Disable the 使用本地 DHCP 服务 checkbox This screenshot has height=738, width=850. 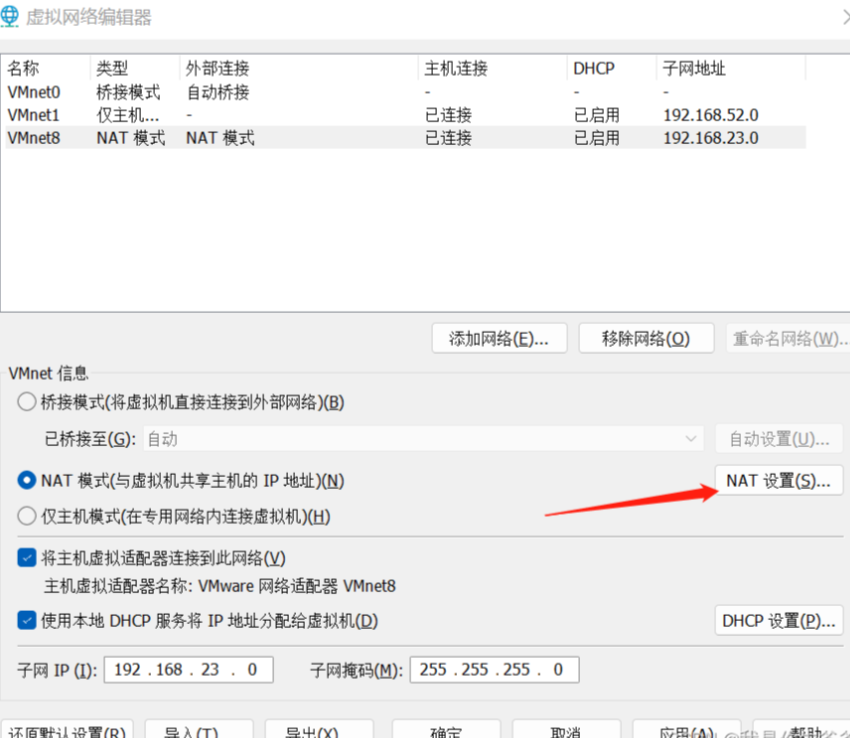point(25,621)
